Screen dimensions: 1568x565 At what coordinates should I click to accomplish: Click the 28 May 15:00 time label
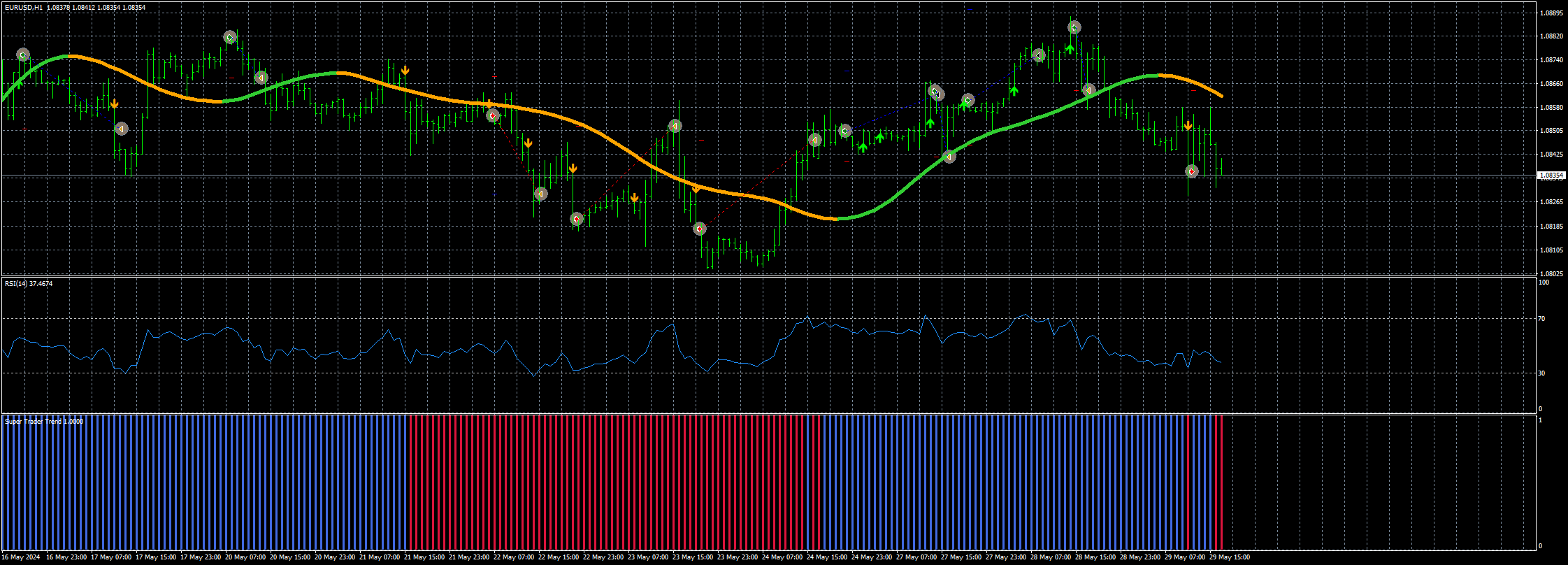[1095, 557]
